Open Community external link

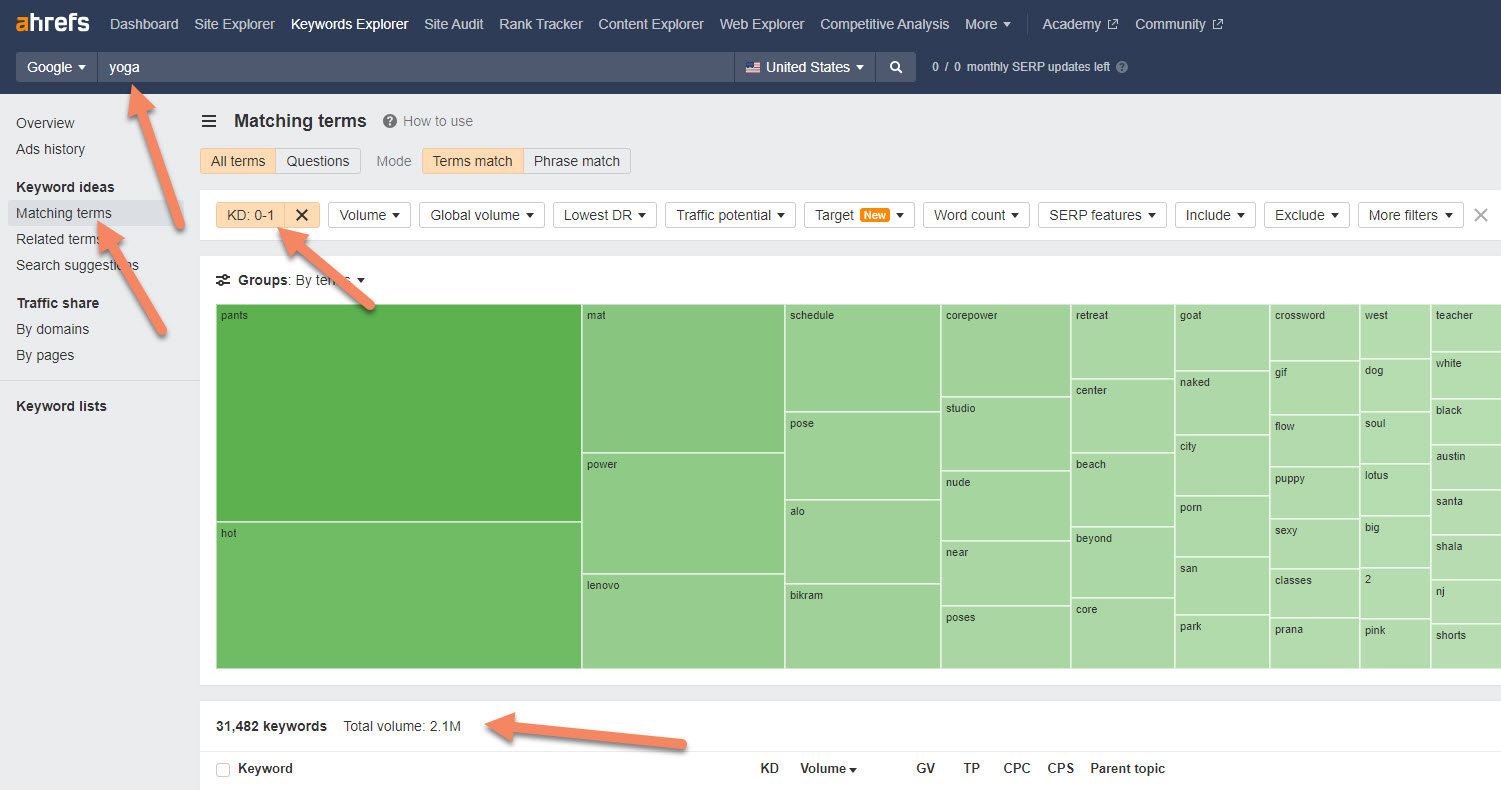coord(1179,24)
